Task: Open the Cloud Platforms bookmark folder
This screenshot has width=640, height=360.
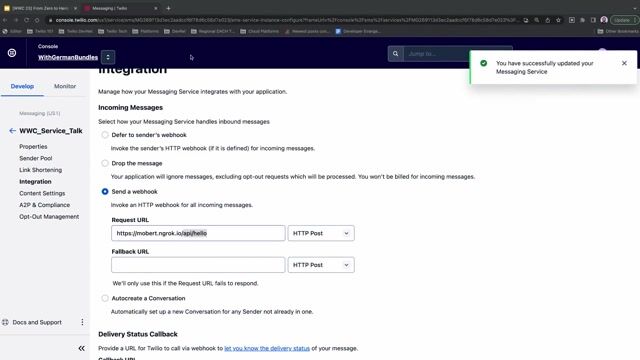Action: (259, 31)
